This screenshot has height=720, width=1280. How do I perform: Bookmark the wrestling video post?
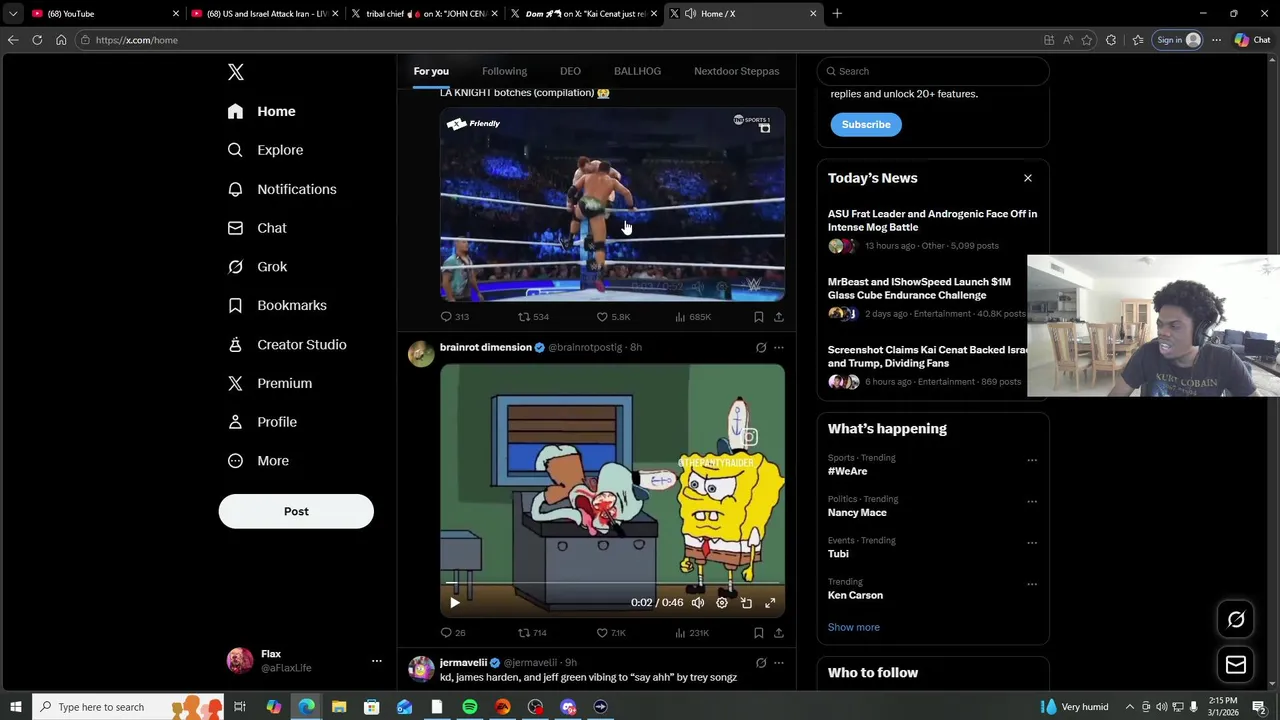click(x=759, y=317)
